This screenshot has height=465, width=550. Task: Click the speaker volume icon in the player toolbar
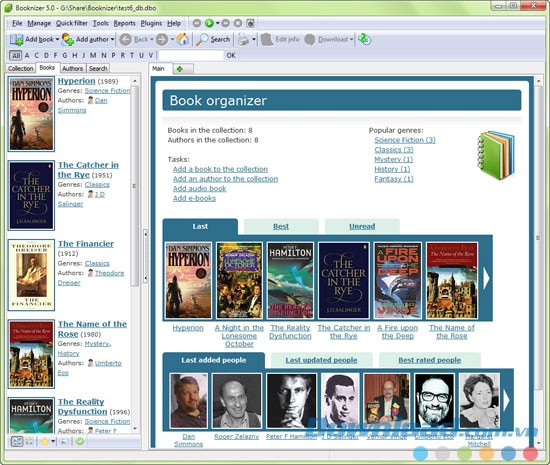250,23
